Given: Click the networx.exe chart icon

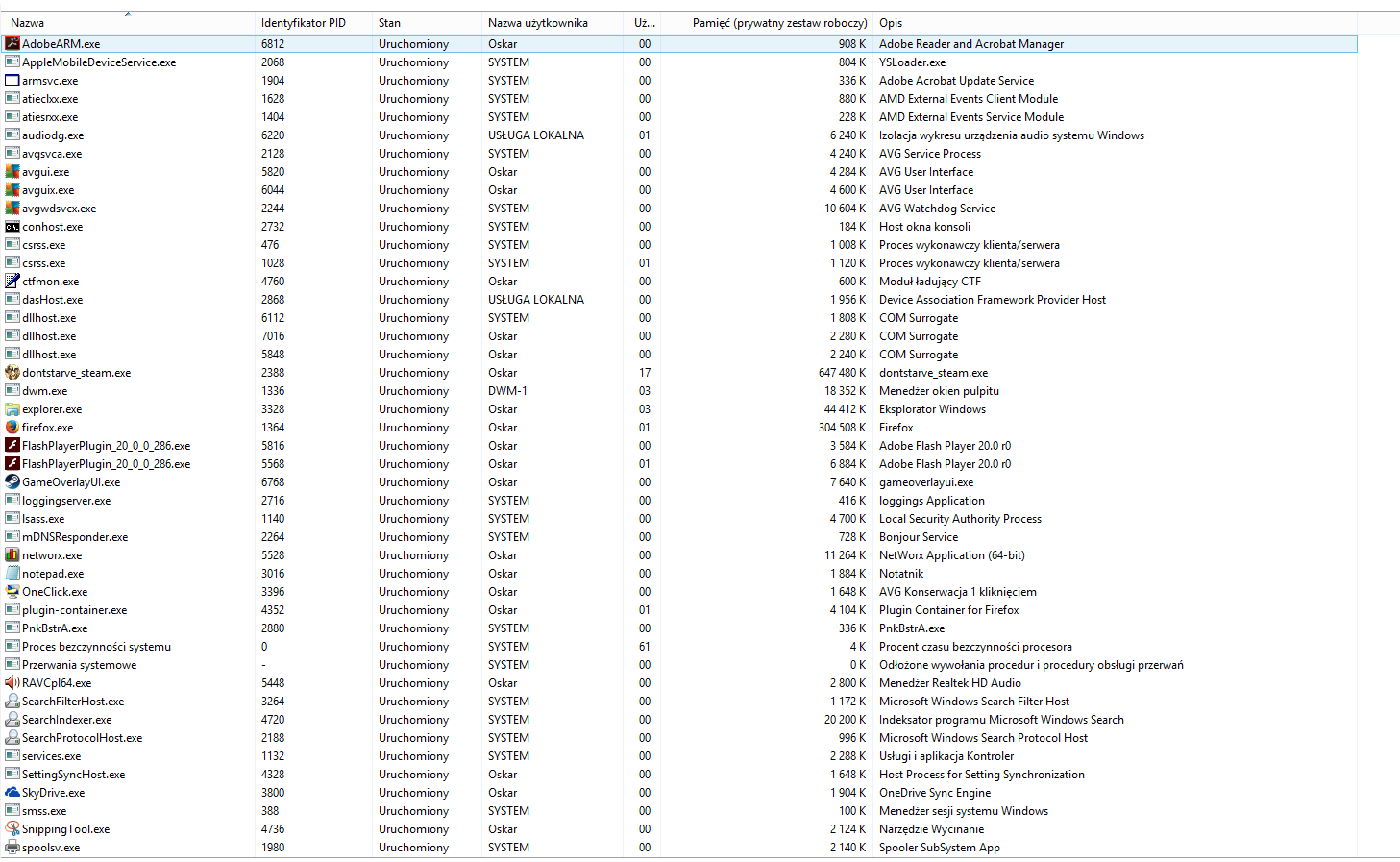Looking at the screenshot, I should (12, 554).
